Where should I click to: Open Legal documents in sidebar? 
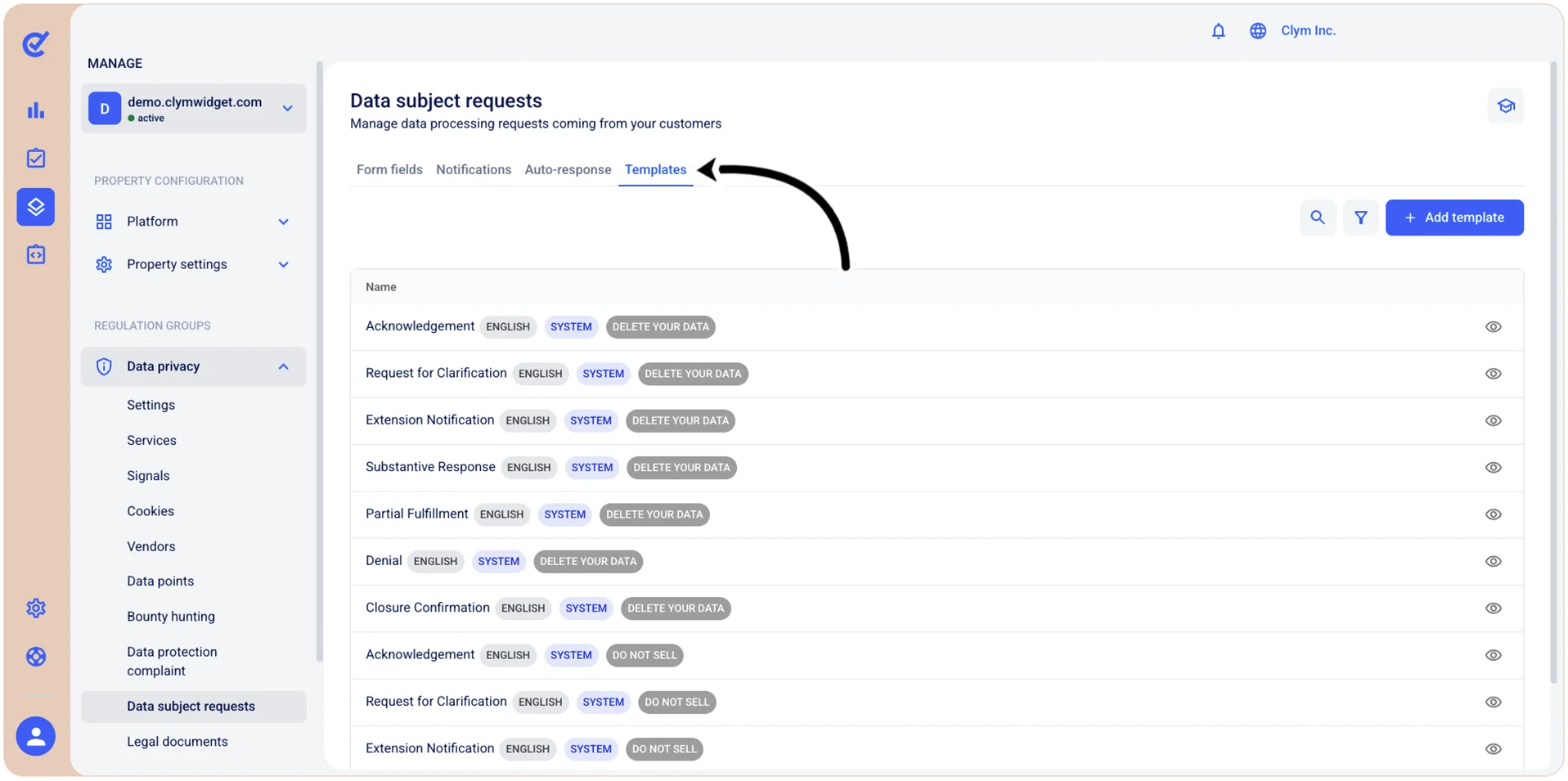[177, 742]
